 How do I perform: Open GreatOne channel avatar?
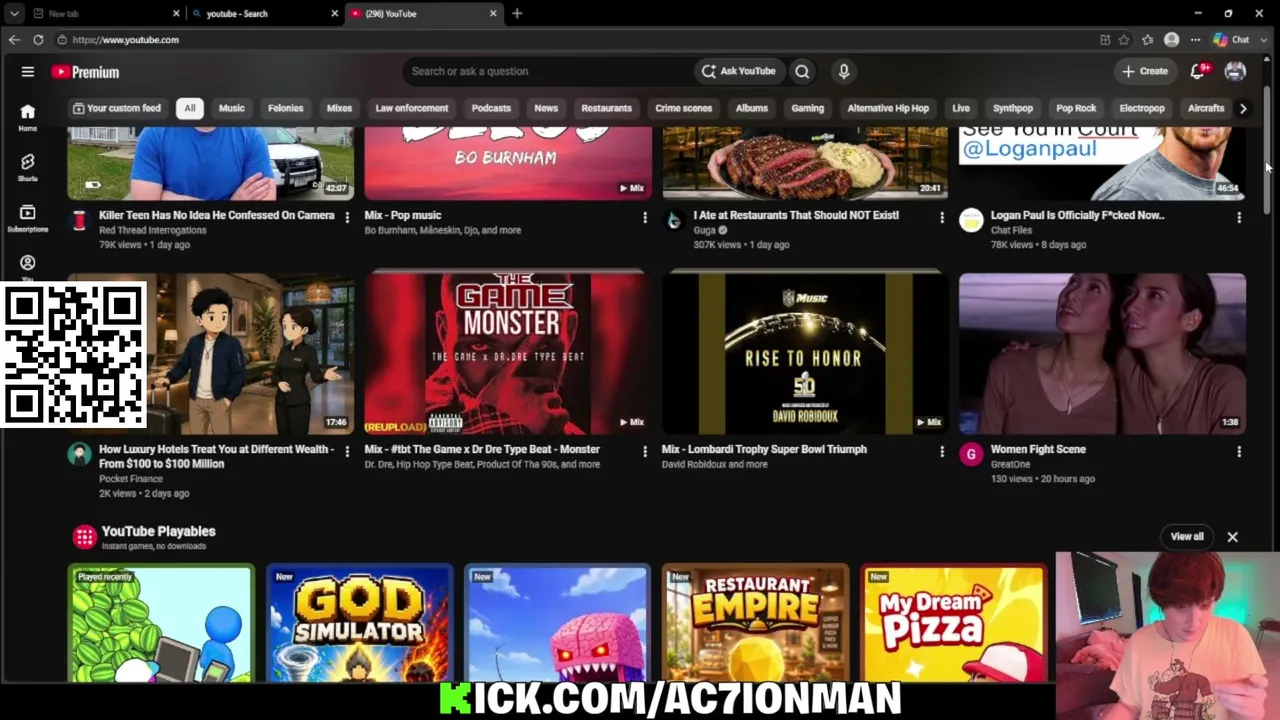pyautogui.click(x=971, y=455)
